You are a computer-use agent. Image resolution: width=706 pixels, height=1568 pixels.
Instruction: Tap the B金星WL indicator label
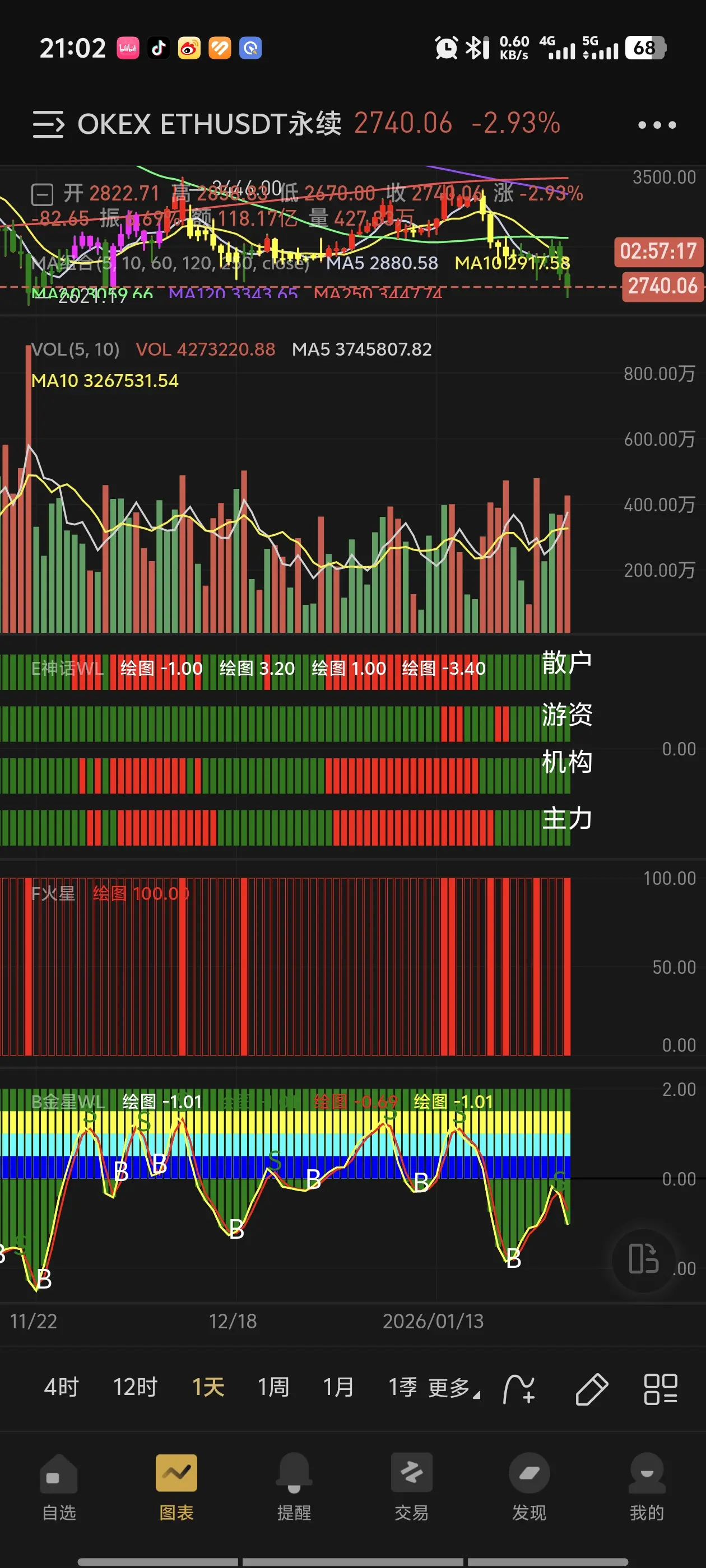pyautogui.click(x=68, y=1102)
